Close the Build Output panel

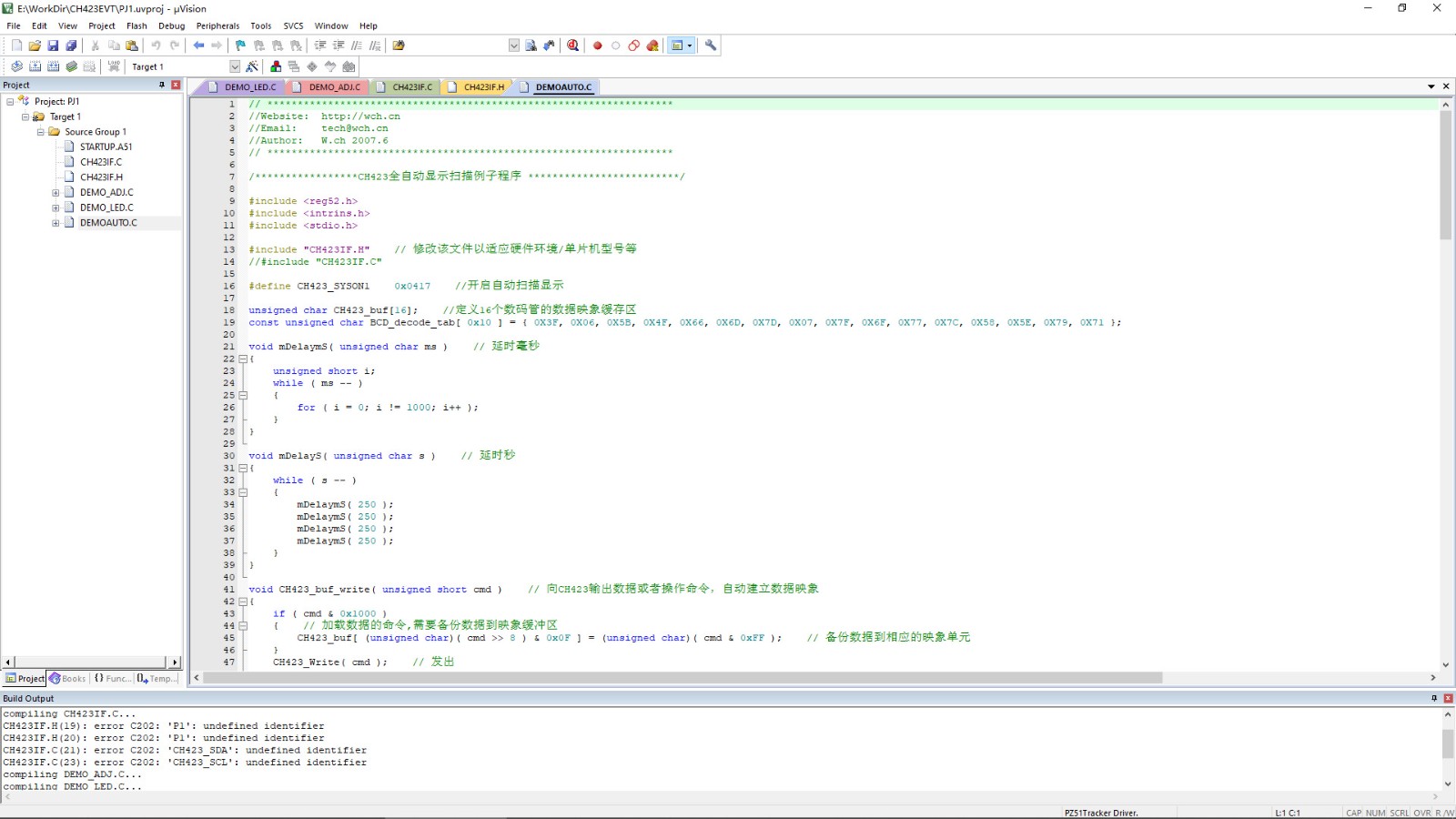coord(1448,698)
